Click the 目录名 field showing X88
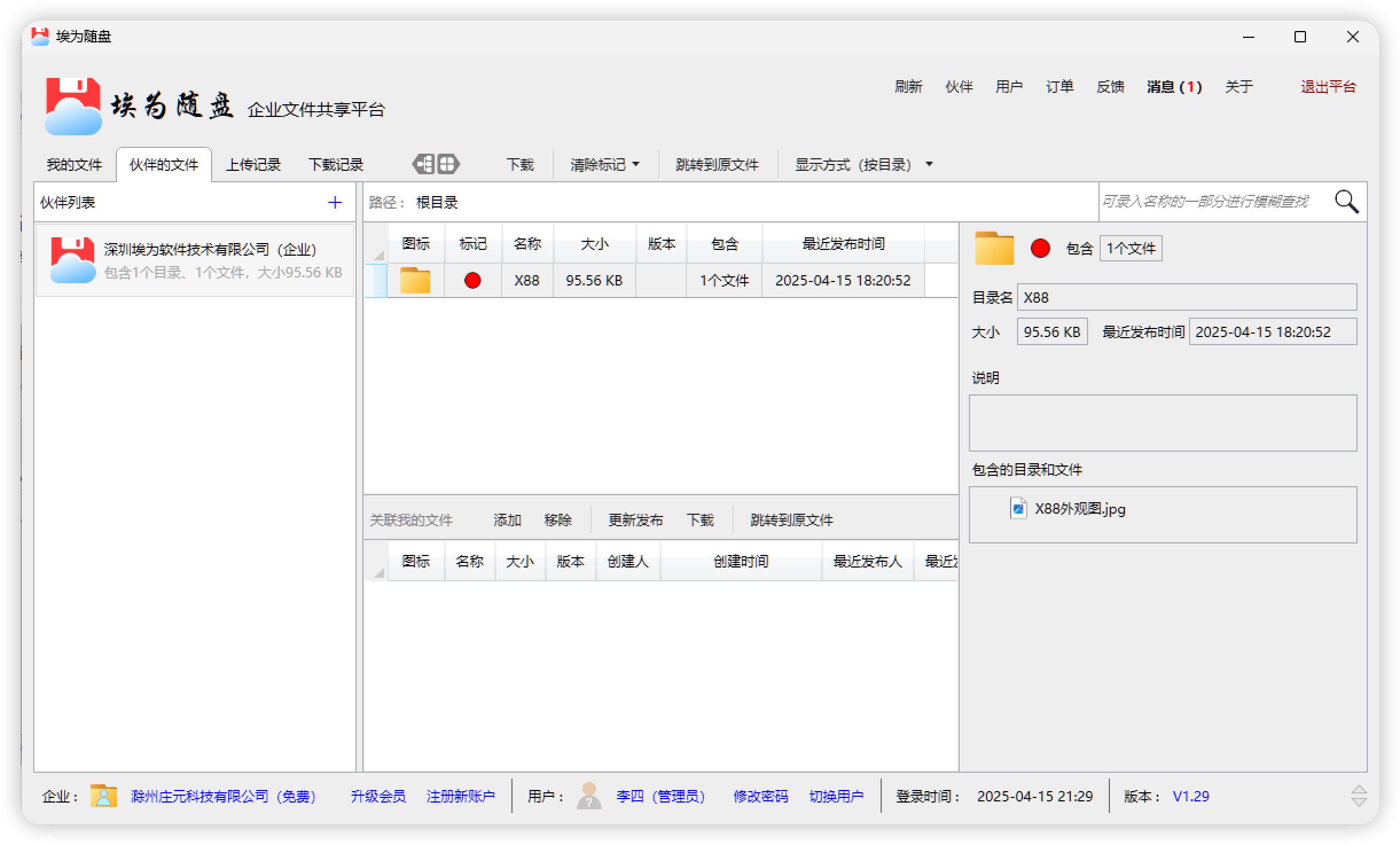The width and height of the screenshot is (1400, 845). point(1187,298)
